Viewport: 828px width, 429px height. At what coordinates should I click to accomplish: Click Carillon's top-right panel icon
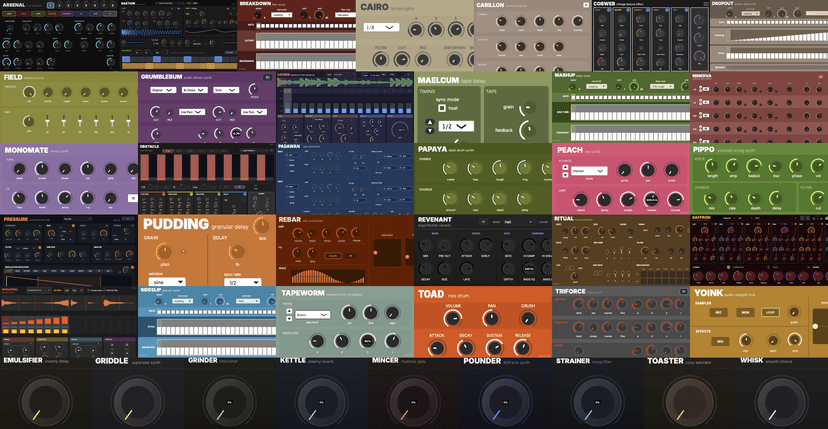point(586,5)
